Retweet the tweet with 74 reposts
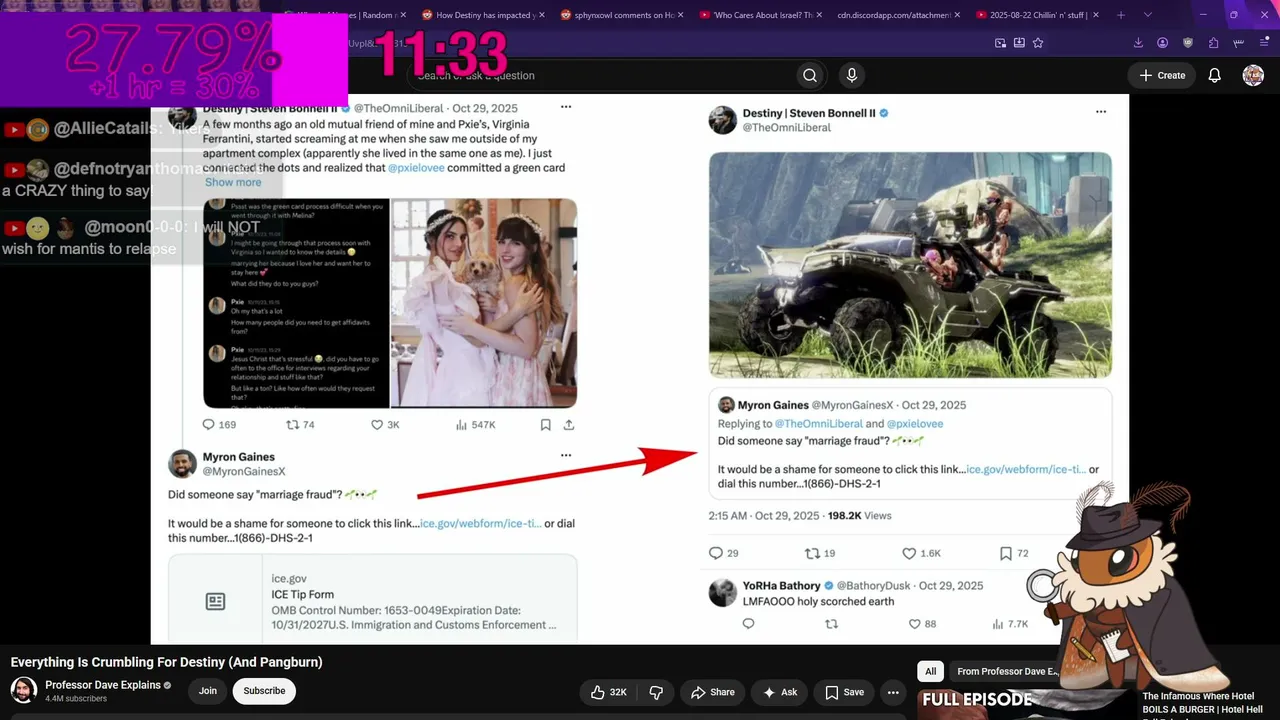The width and height of the screenshot is (1280, 720). [x=293, y=425]
